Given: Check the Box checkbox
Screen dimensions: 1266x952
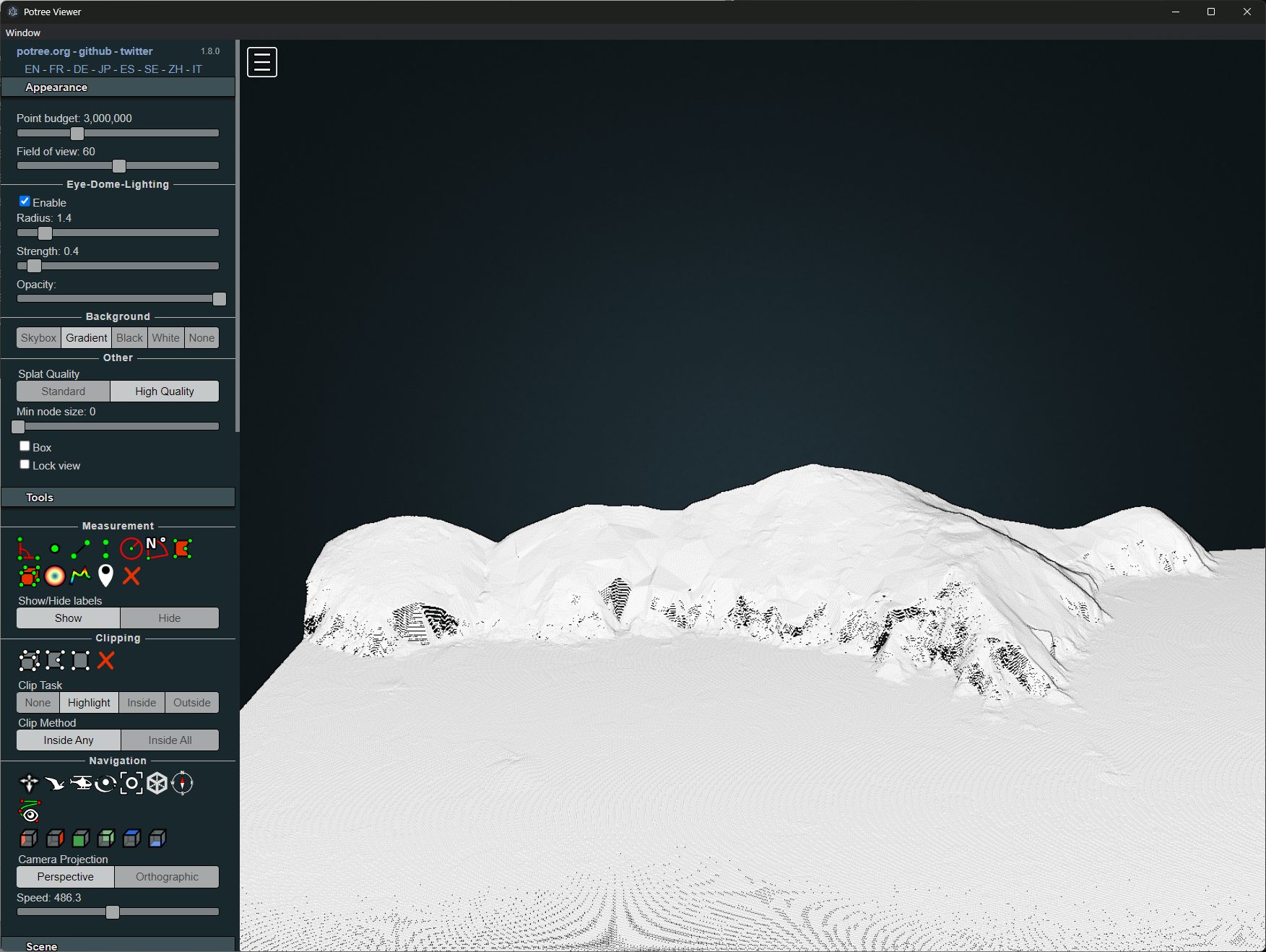Looking at the screenshot, I should click(25, 446).
